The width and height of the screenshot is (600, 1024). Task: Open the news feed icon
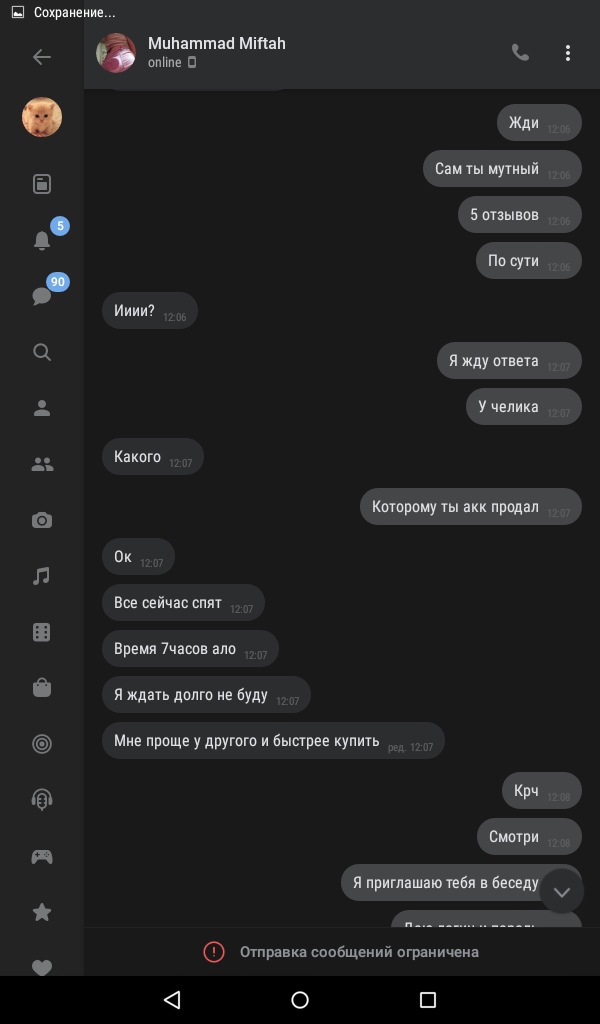click(x=42, y=184)
